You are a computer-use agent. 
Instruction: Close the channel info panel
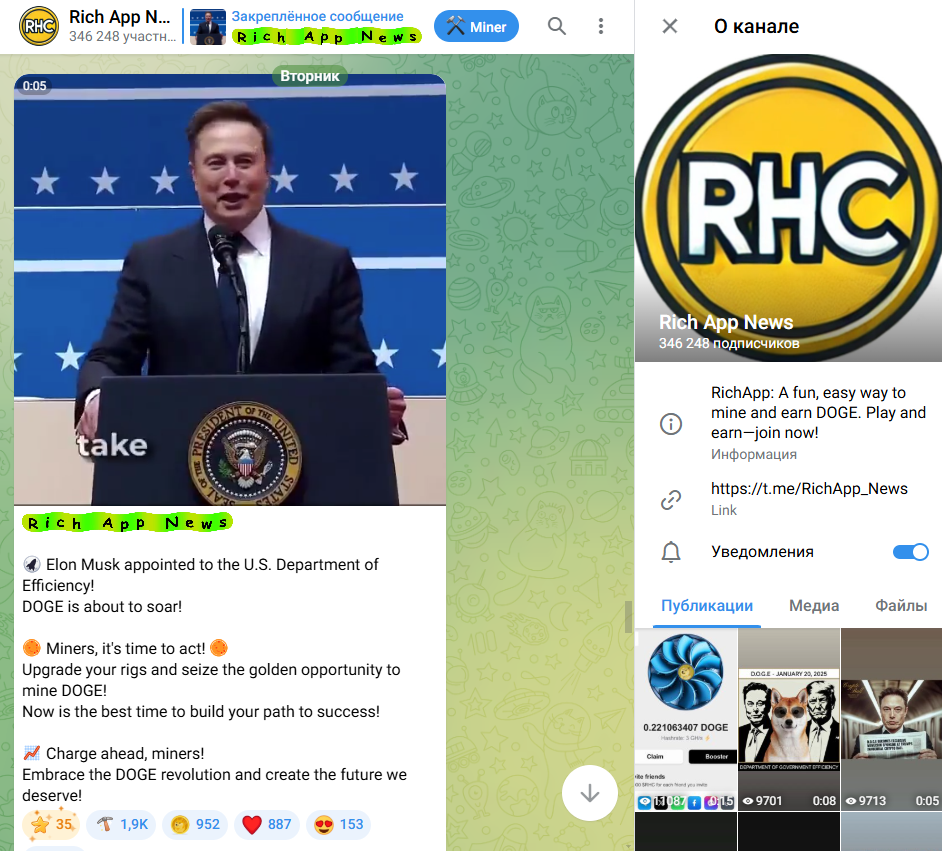click(669, 26)
